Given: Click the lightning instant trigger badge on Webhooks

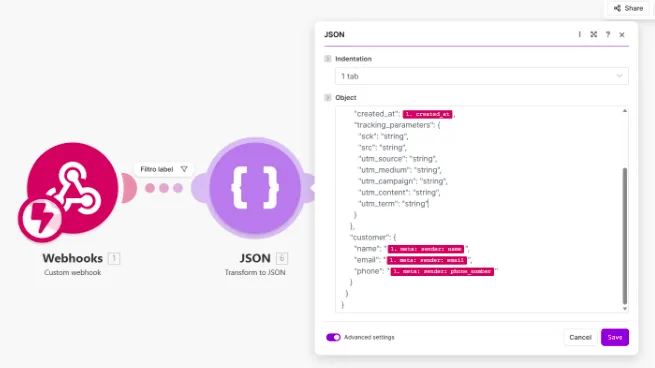Looking at the screenshot, I should 41,219.
